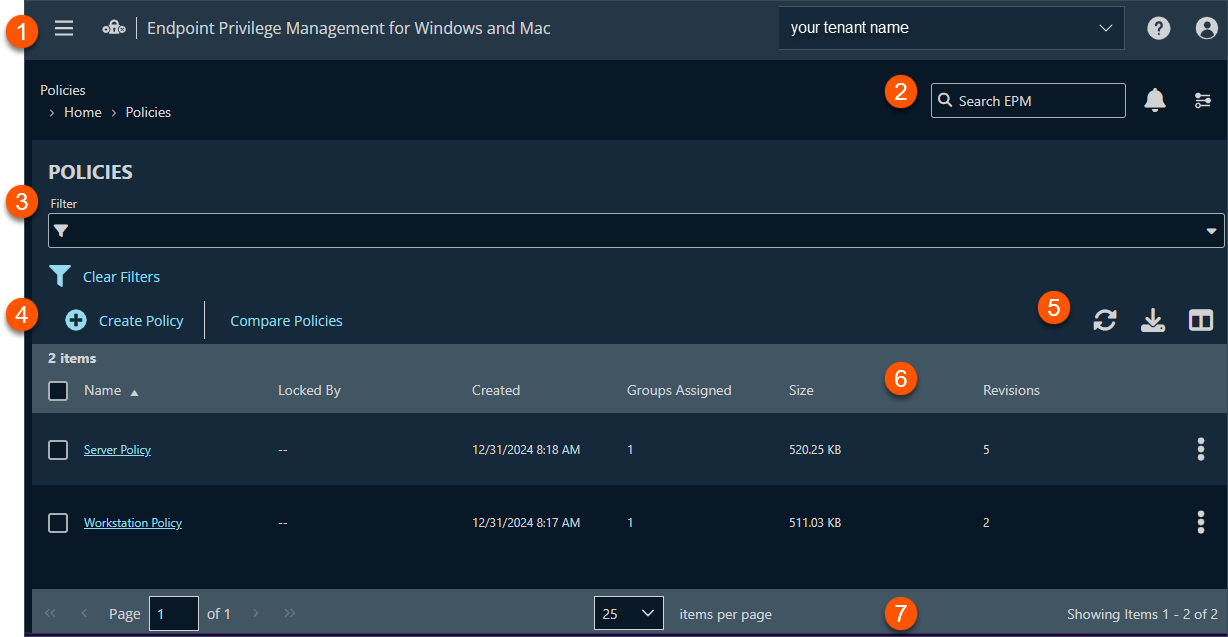The height and width of the screenshot is (637, 1228).
Task: Click Clear Filters link
Action: 121,277
